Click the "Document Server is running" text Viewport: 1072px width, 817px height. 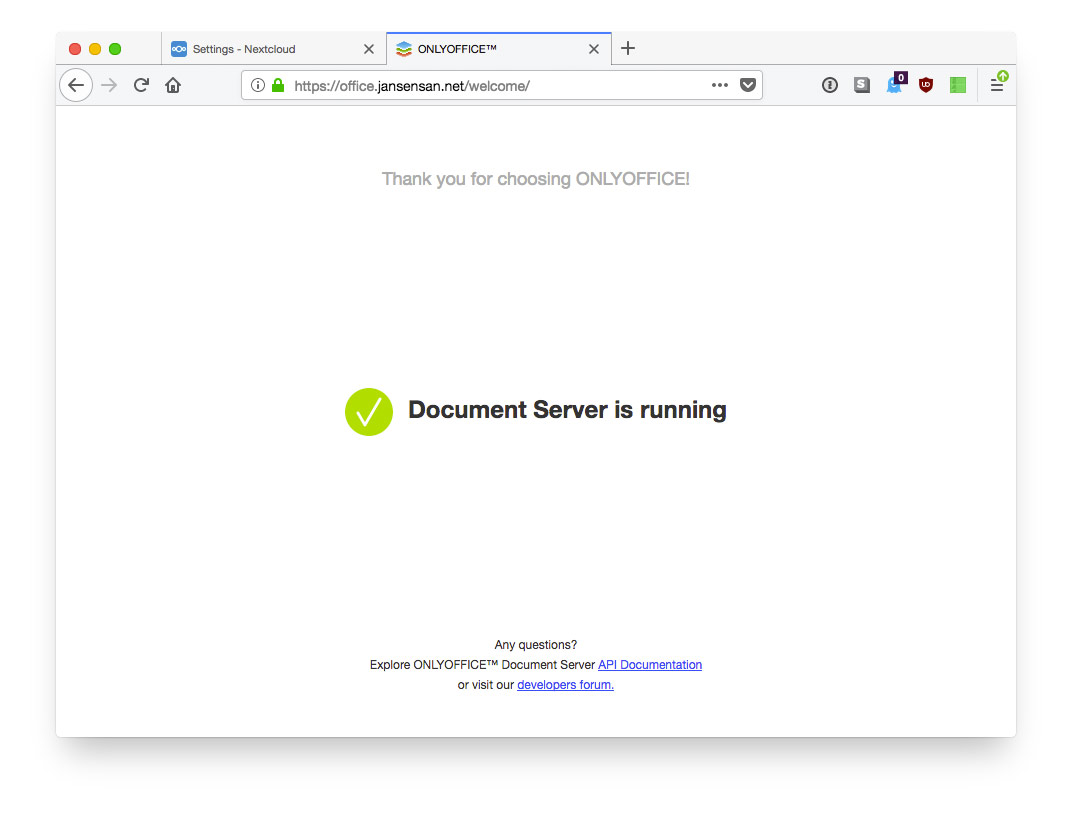tap(567, 410)
